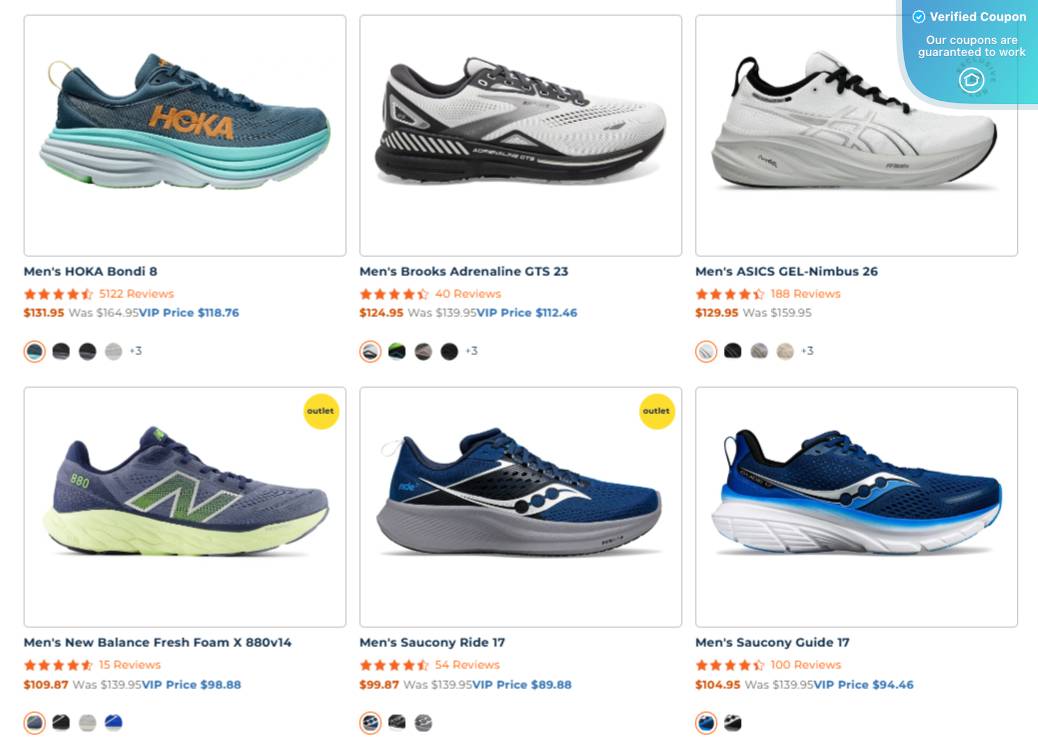The image size is (1038, 752).
Task: Select the orange color swatch for Saucony Ride 17
Action: tap(369, 722)
